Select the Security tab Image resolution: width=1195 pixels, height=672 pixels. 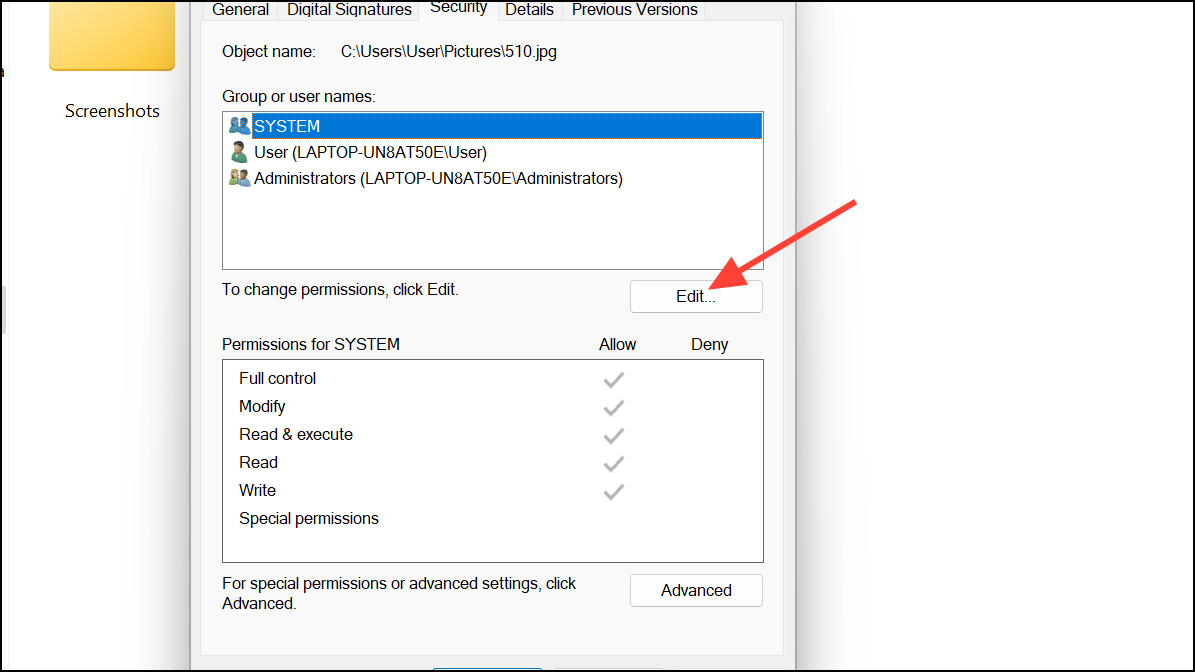pos(458,8)
